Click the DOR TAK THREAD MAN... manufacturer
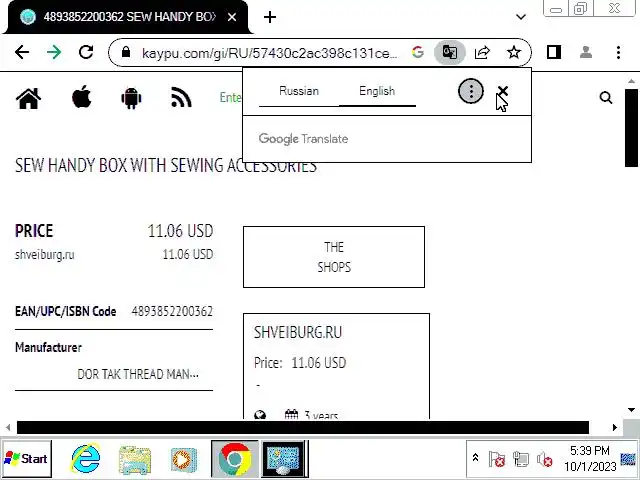This screenshot has height=480, width=640. point(138,374)
